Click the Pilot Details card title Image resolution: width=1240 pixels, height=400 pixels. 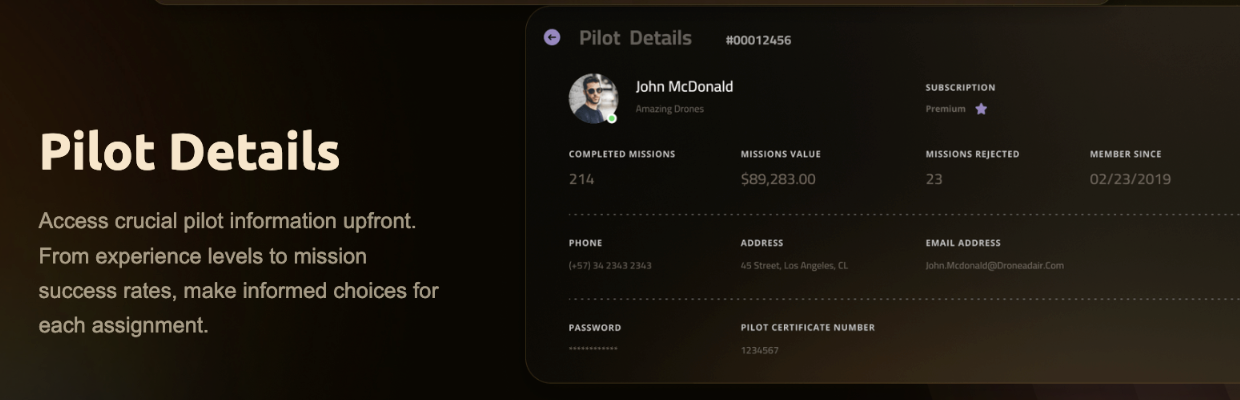(635, 38)
